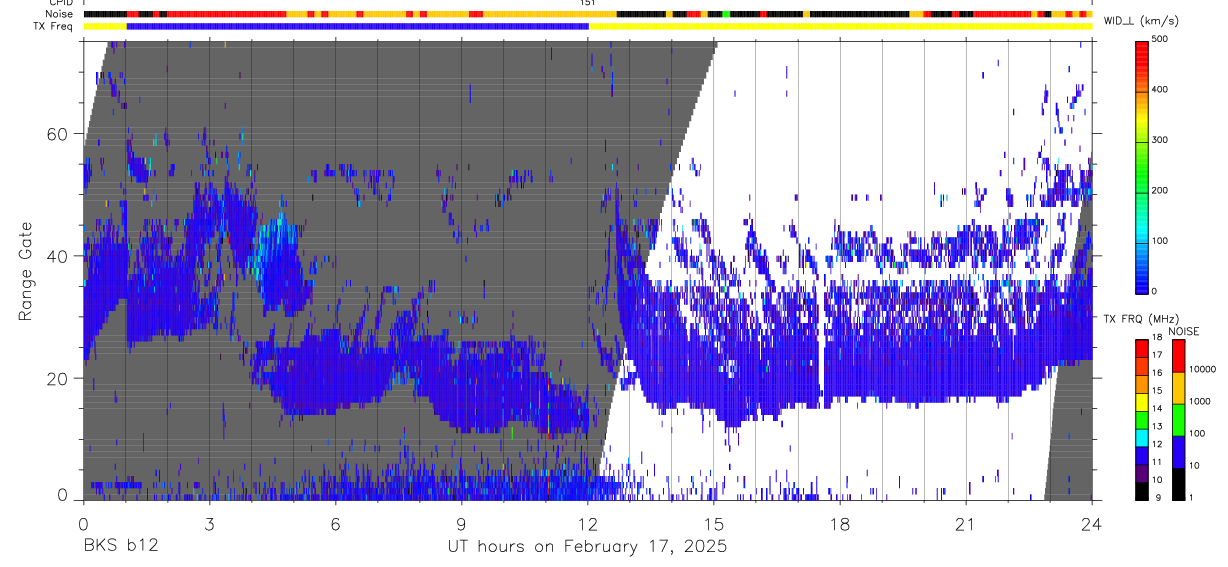Click the 'BKS b12' radar label
This screenshot has width=1228, height=567.
coord(119,547)
